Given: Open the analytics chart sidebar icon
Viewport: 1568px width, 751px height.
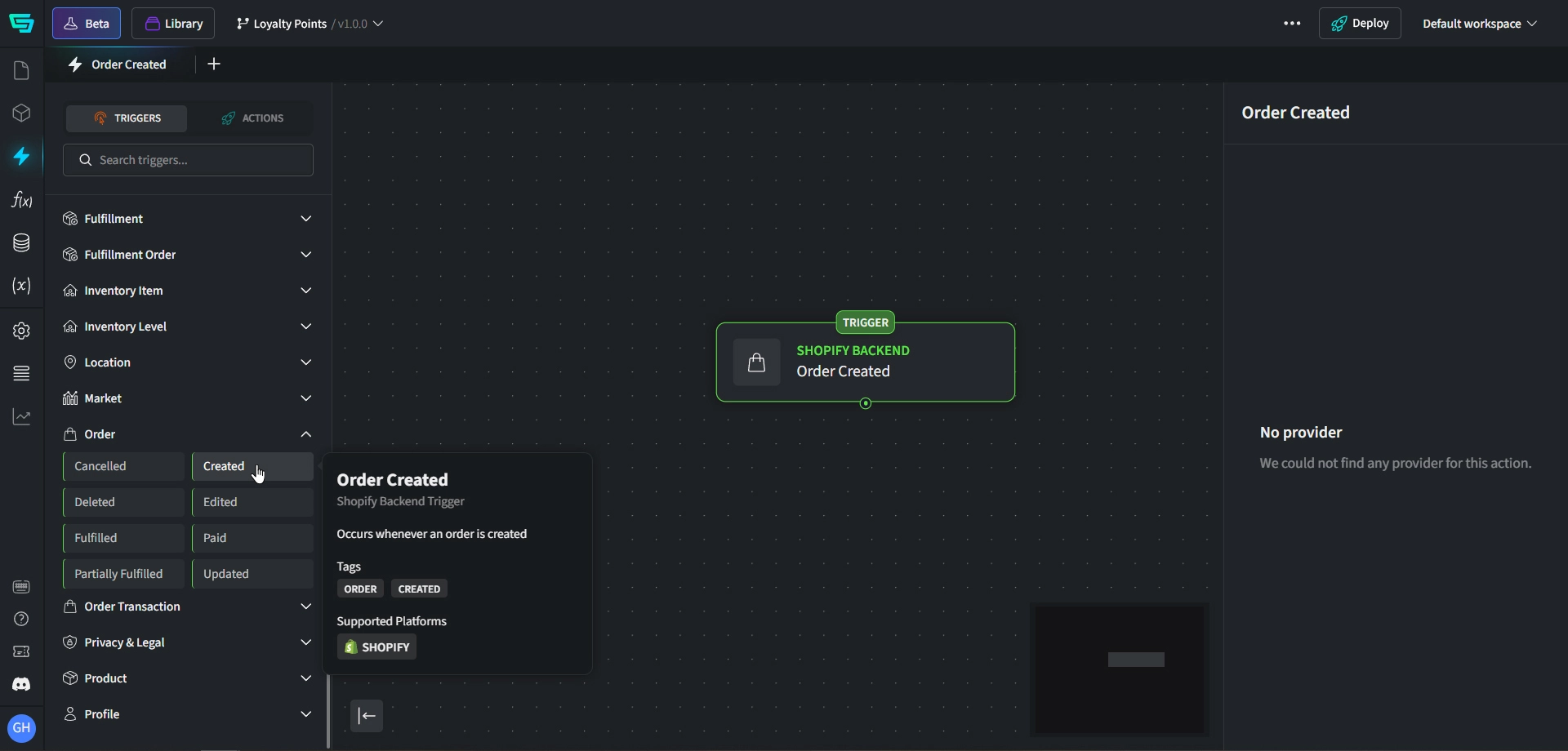Looking at the screenshot, I should click(x=22, y=416).
